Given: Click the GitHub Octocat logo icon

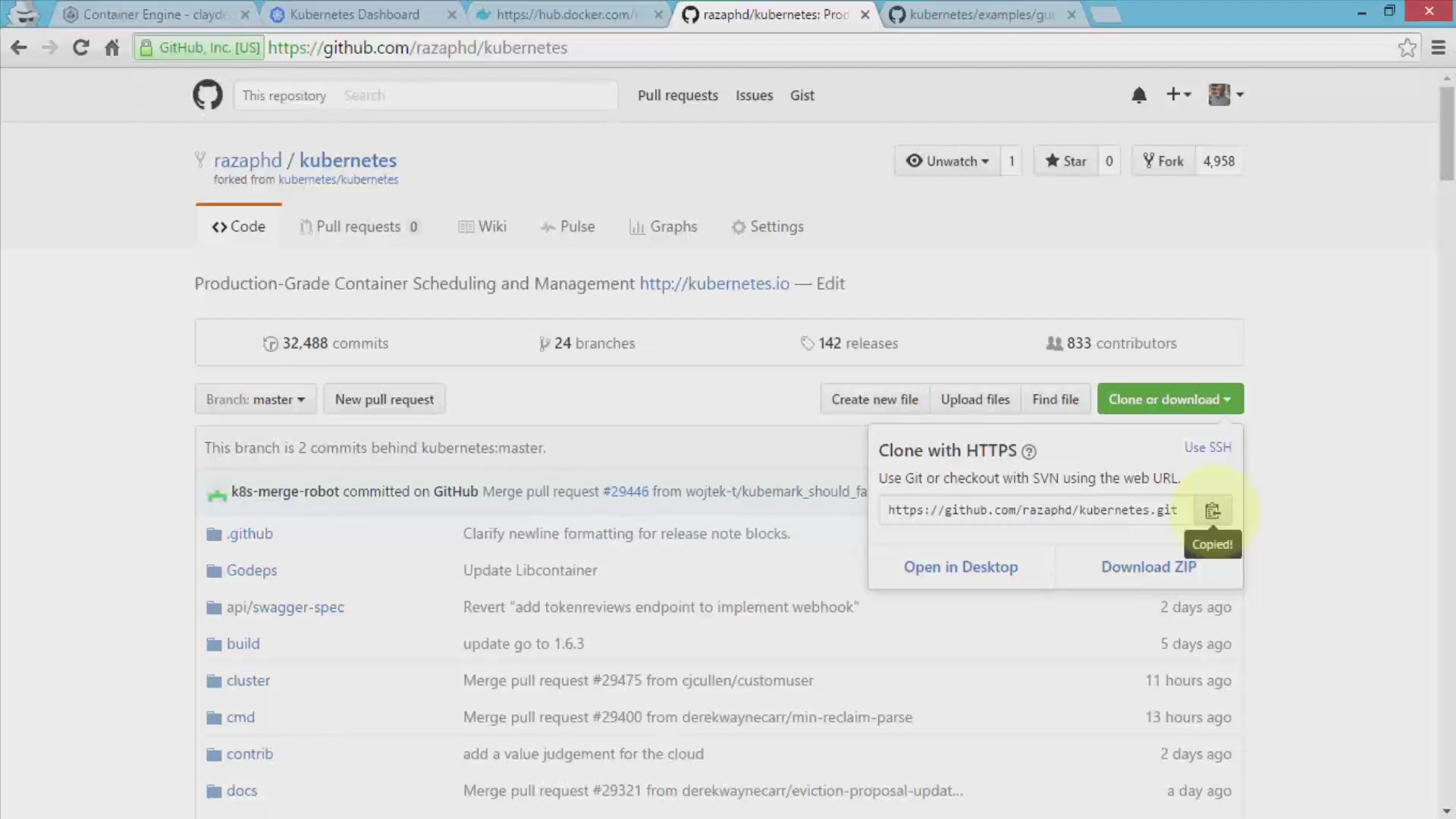Looking at the screenshot, I should [x=207, y=94].
